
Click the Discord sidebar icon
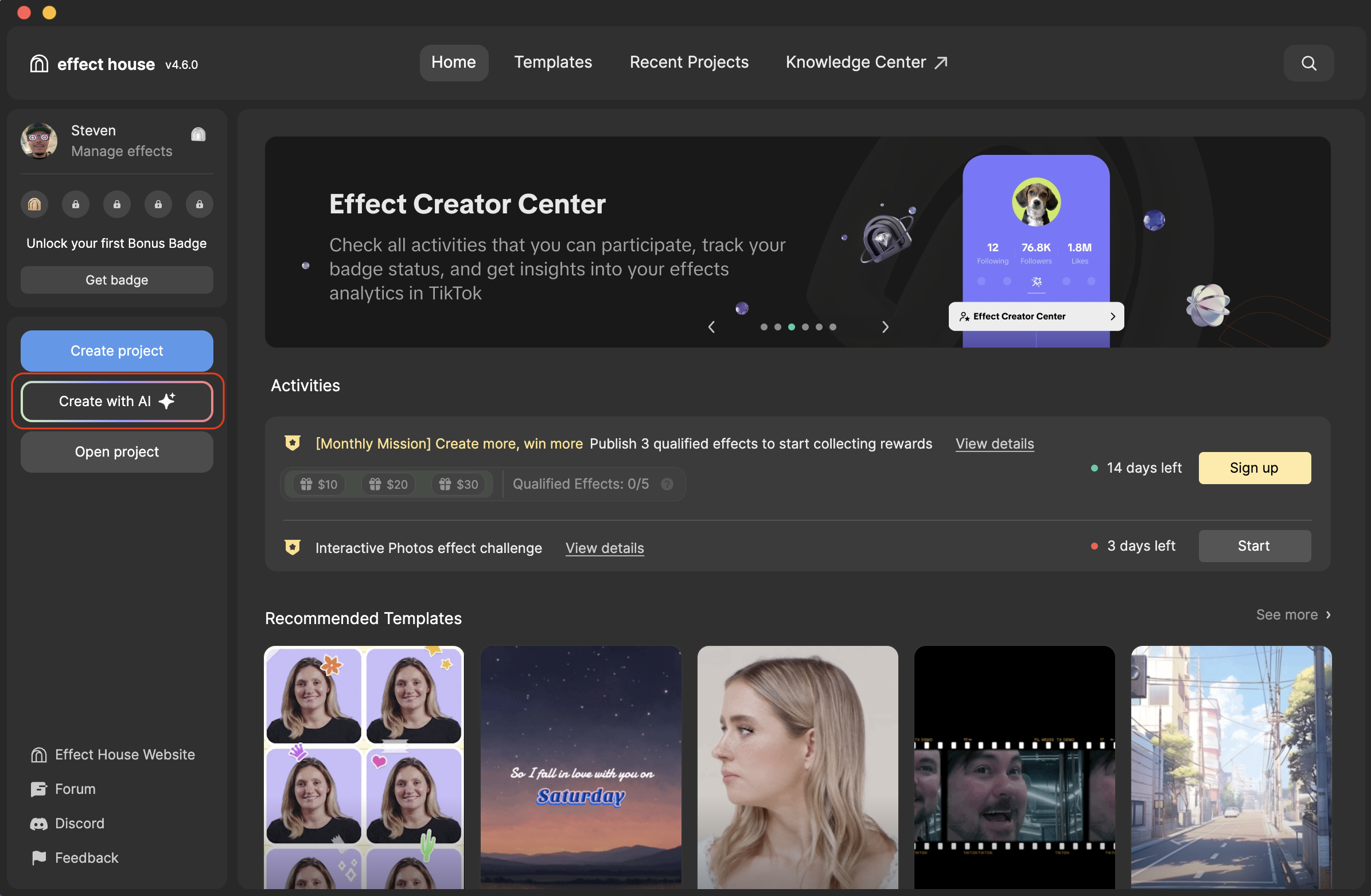(38, 823)
